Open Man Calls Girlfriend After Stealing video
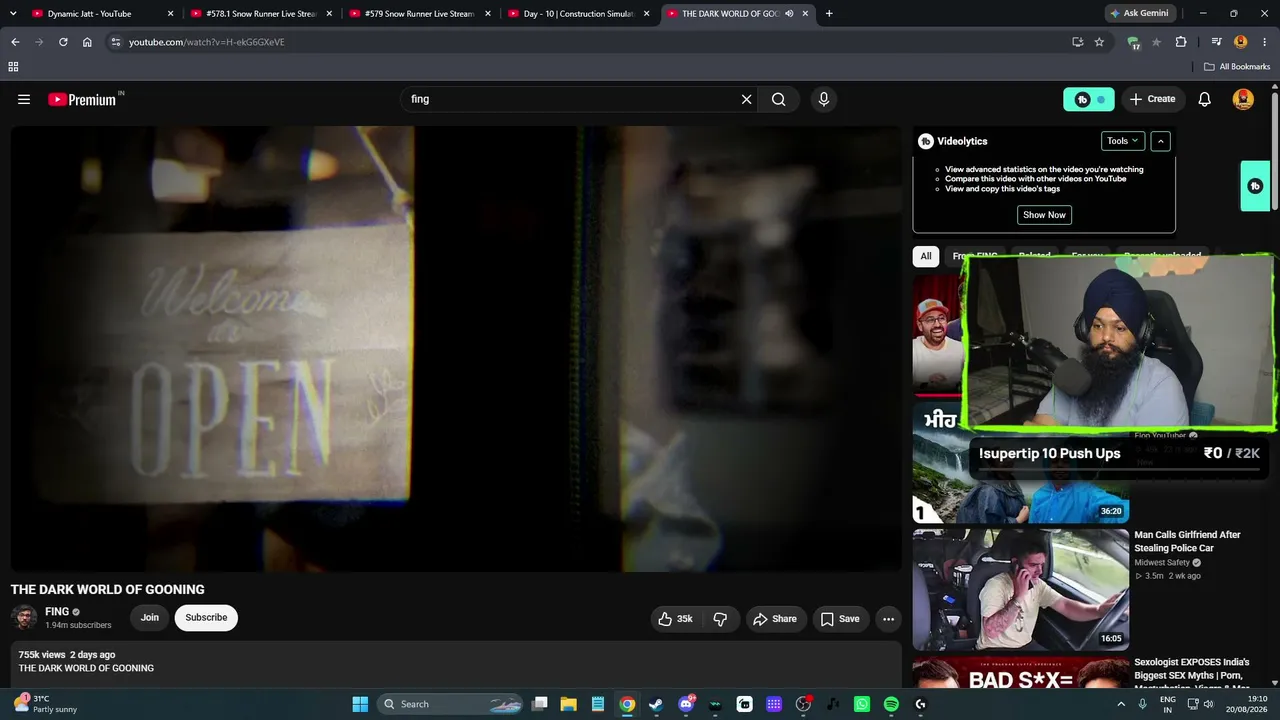This screenshot has width=1280, height=720. pyautogui.click(x=1187, y=541)
